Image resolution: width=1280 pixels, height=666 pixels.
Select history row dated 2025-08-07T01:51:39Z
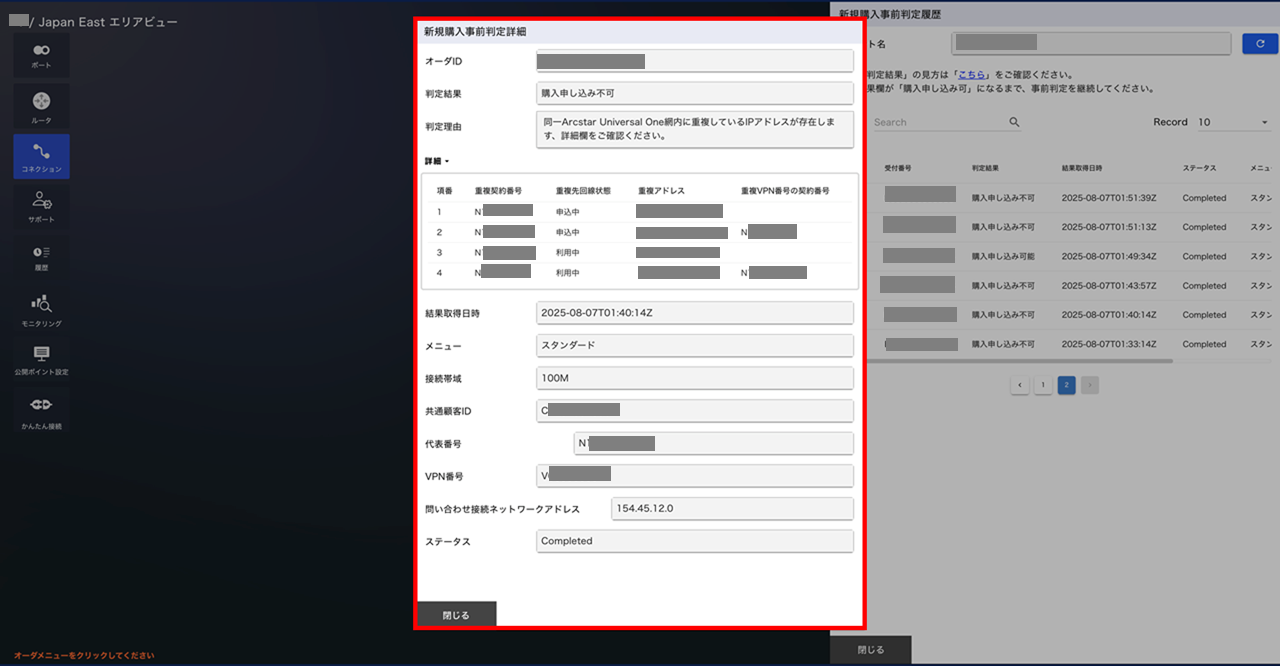(1071, 198)
